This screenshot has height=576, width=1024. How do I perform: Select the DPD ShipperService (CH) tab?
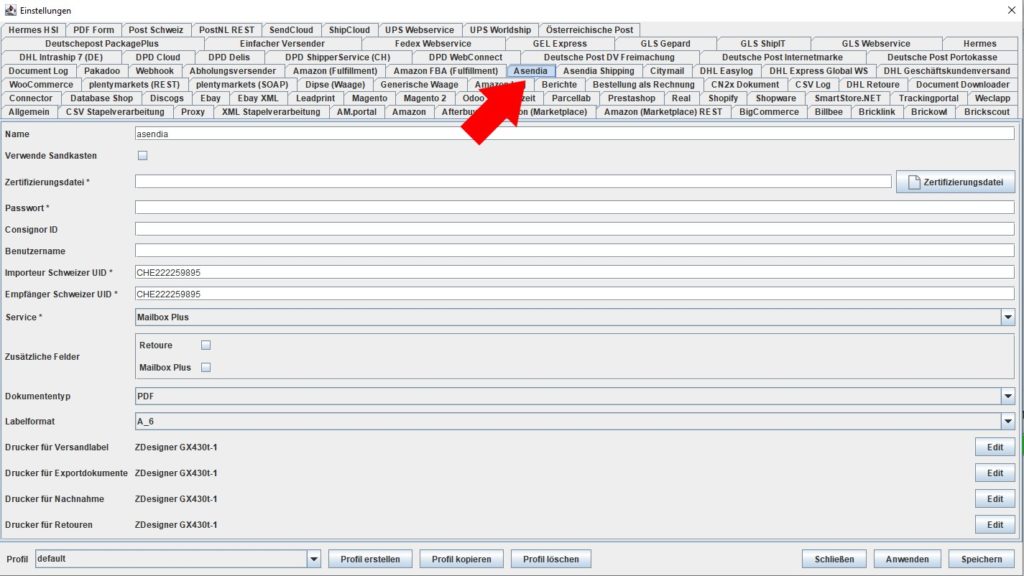coord(338,57)
